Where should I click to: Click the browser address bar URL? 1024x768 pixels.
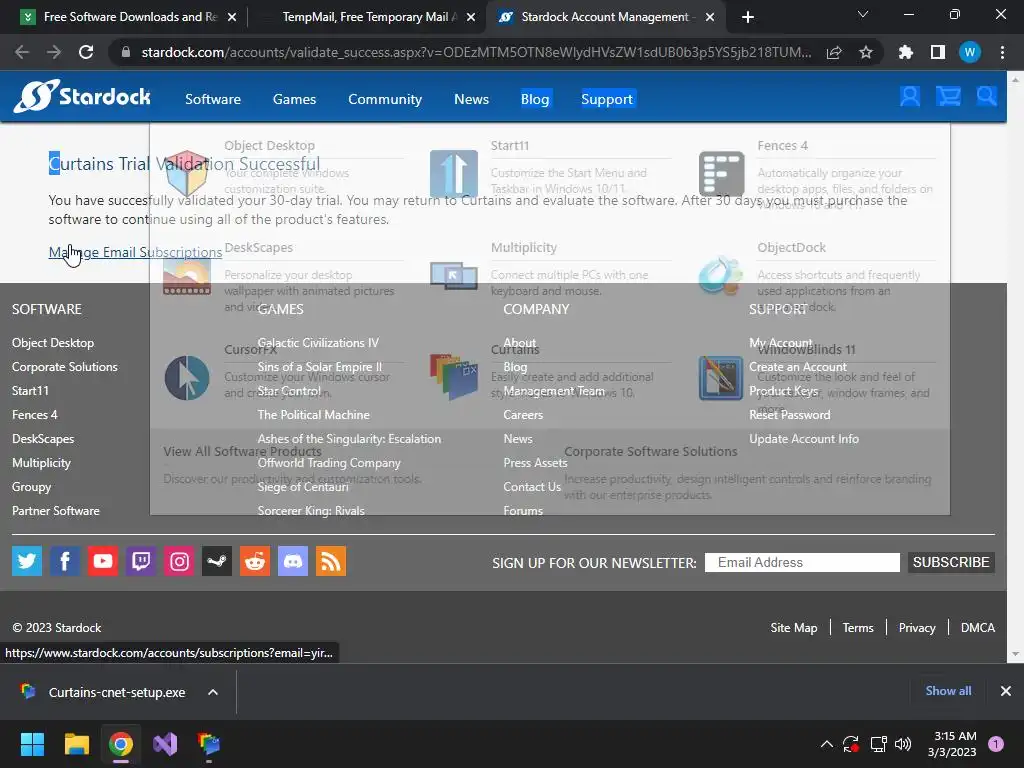point(476,52)
